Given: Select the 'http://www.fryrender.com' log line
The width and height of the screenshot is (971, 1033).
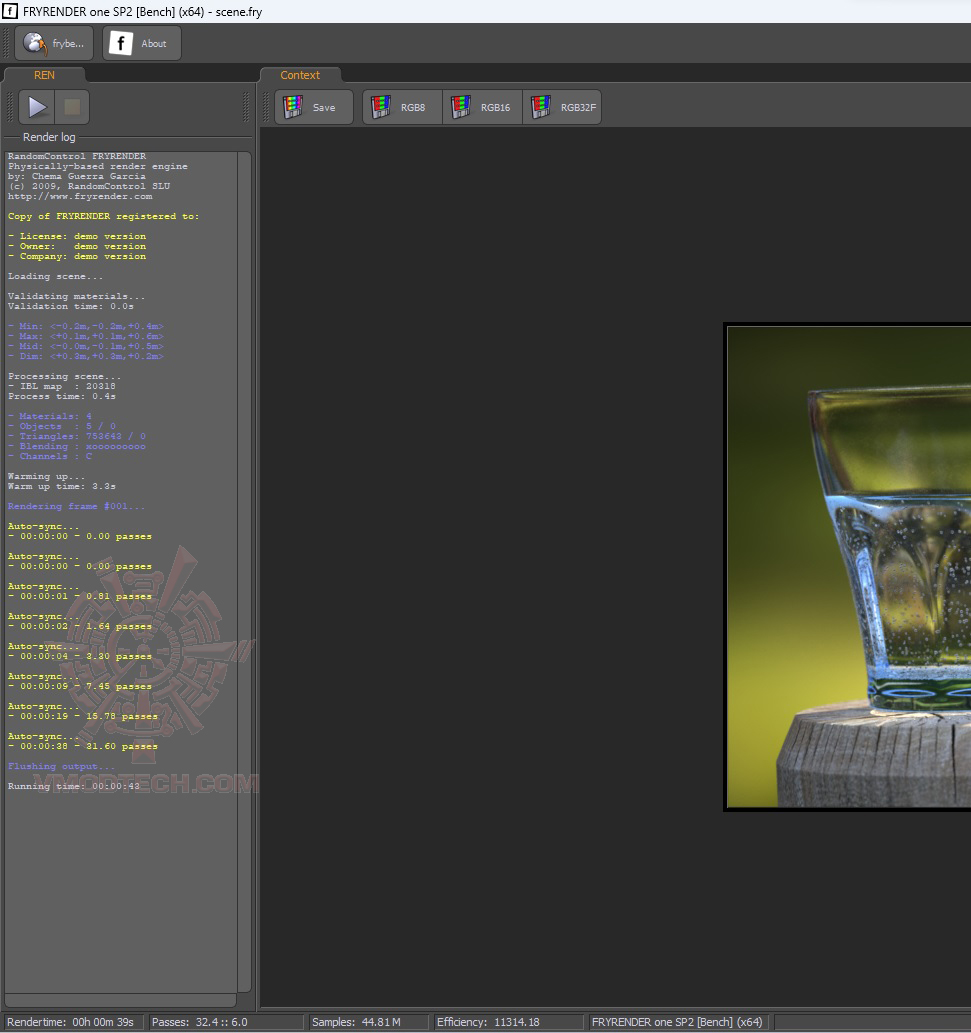Looking at the screenshot, I should point(80,196).
